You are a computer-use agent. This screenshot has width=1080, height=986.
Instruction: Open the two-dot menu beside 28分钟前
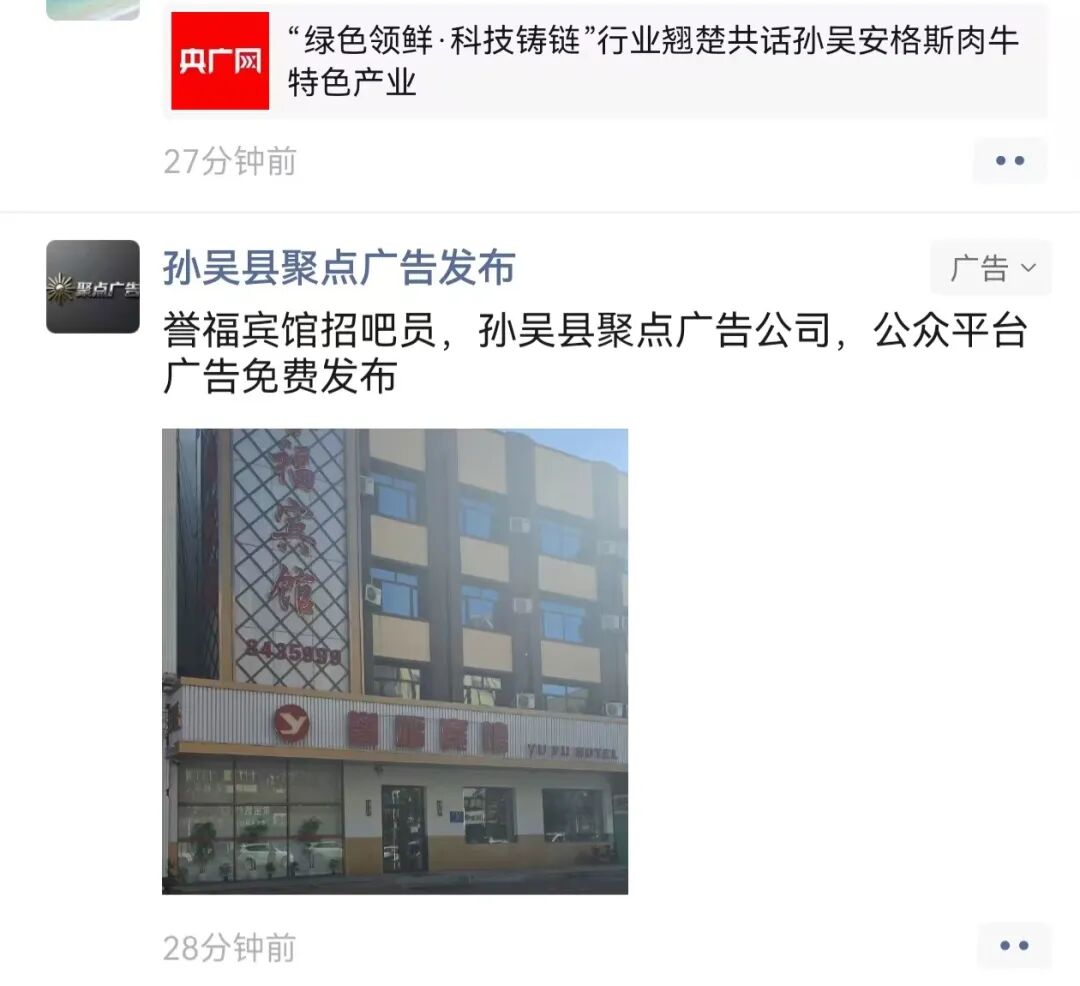click(1014, 945)
